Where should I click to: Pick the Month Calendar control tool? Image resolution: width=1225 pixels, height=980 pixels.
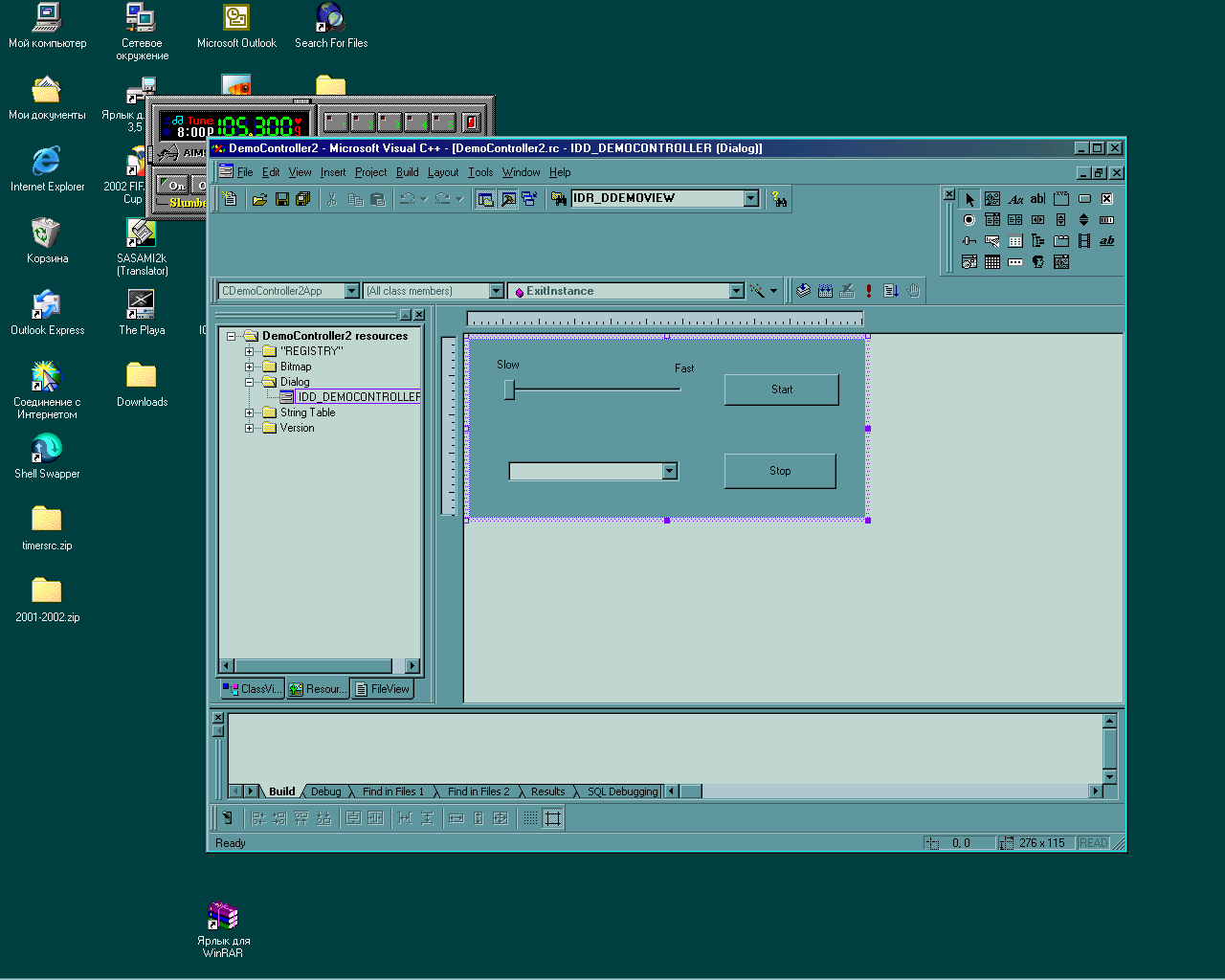[x=992, y=262]
